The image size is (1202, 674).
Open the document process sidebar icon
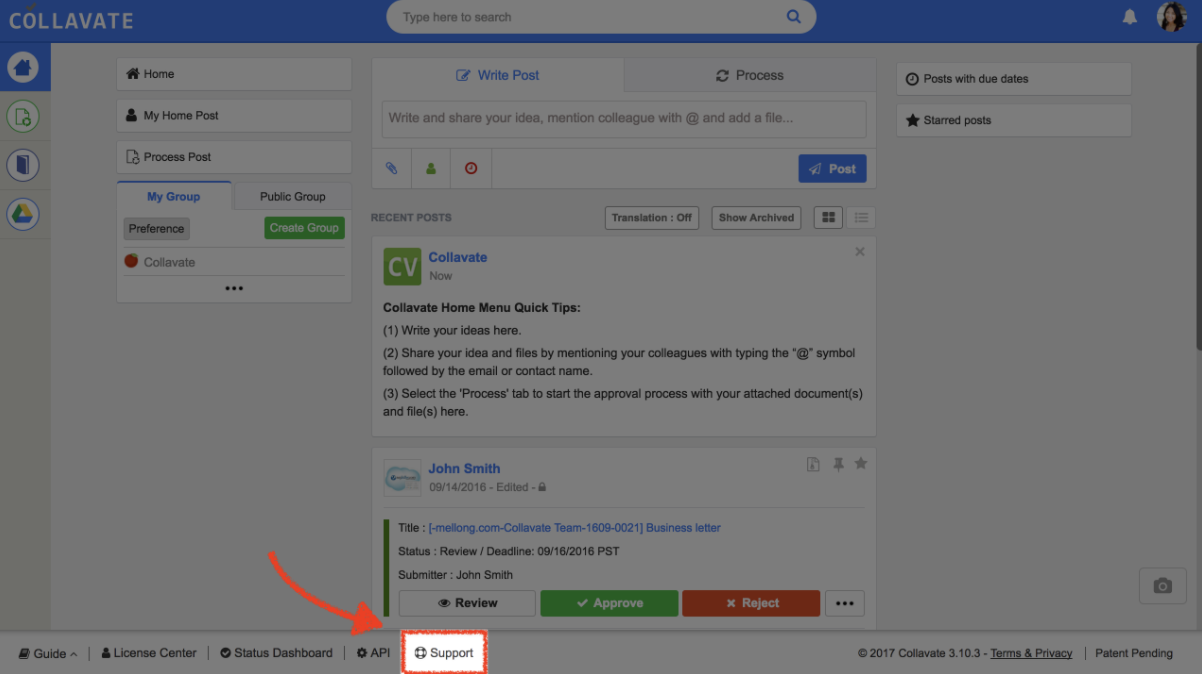point(24,116)
